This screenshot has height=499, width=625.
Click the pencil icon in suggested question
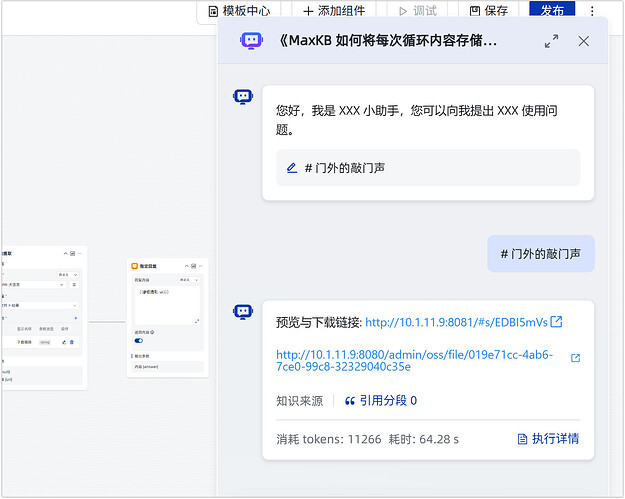pos(292,168)
